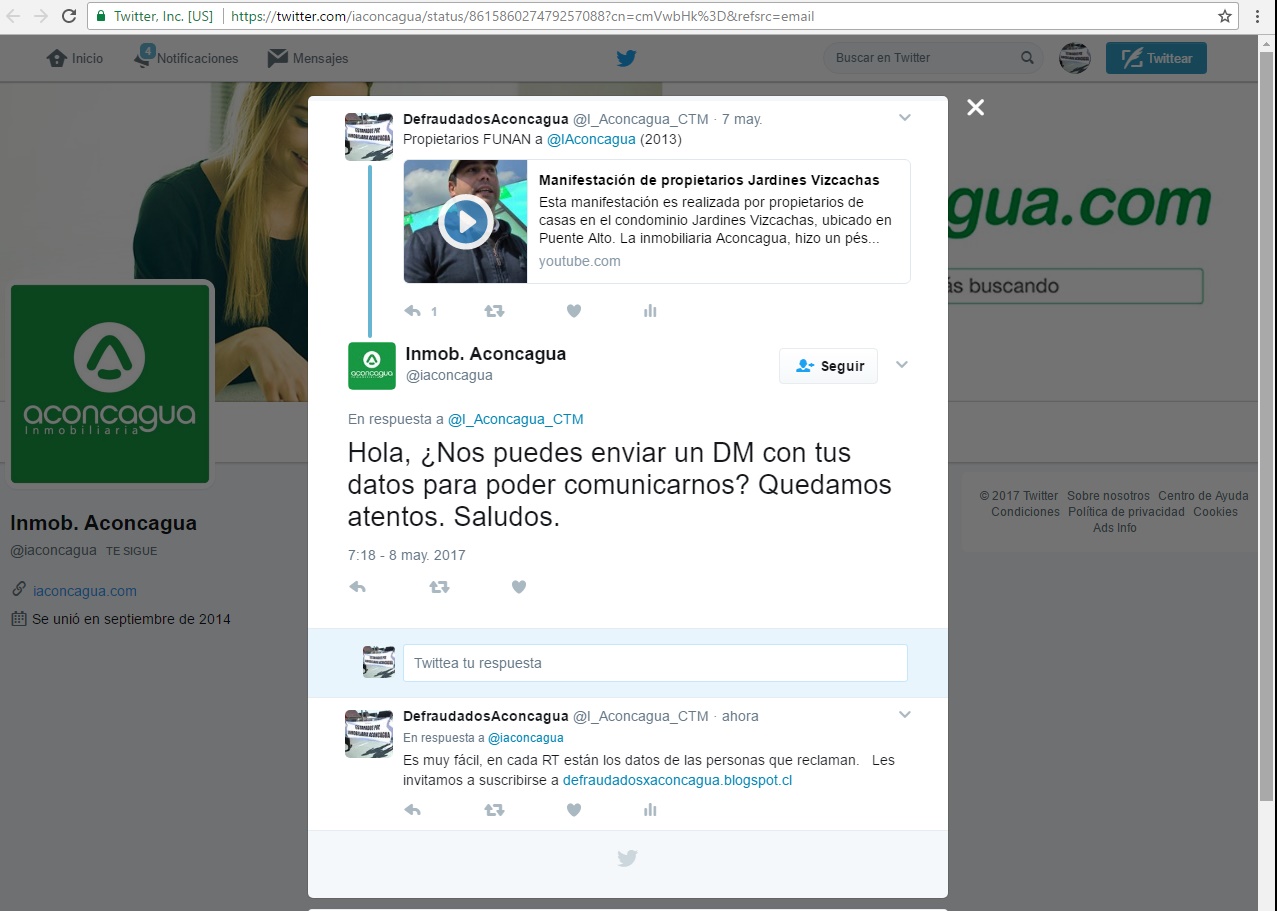
Task: Retweet the ahora tweet
Action: tap(494, 810)
